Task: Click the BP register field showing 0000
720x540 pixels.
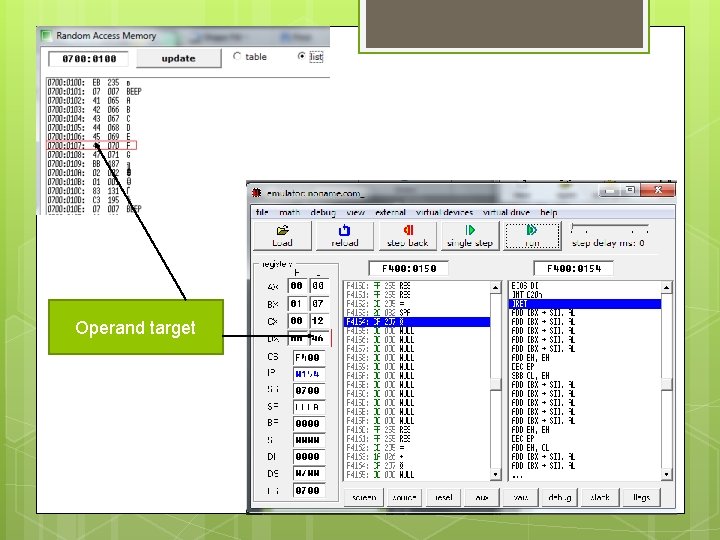Action: coord(309,423)
